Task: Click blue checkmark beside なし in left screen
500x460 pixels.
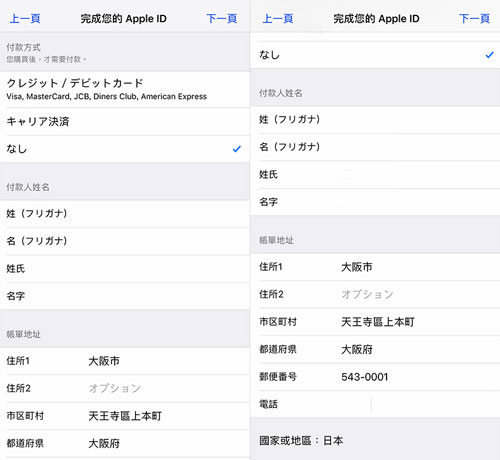Action: [237, 149]
